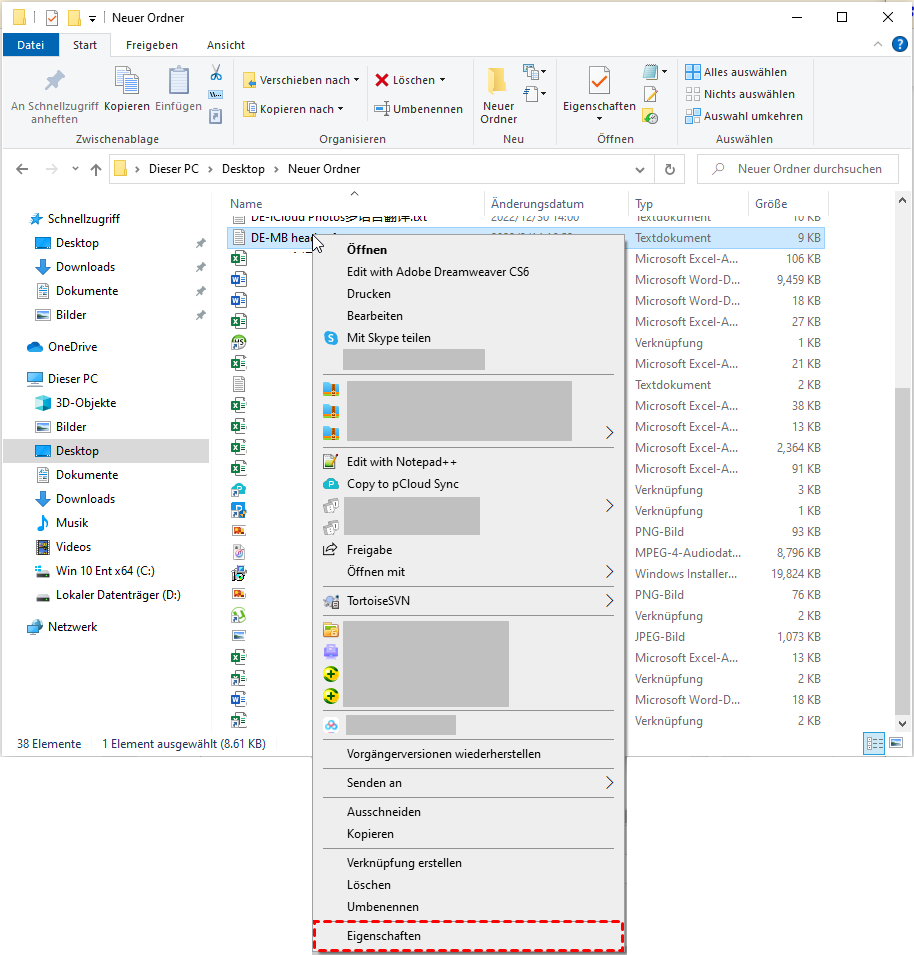
Task: Expand the Senden an submenu
Action: [x=468, y=783]
